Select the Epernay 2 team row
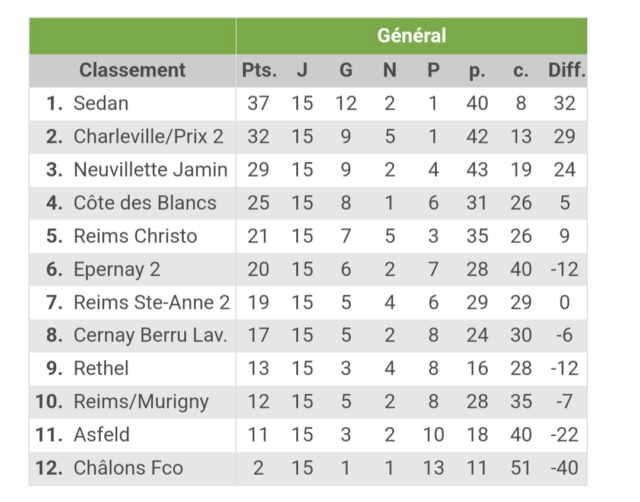The height and width of the screenshot is (502, 640). (308, 269)
